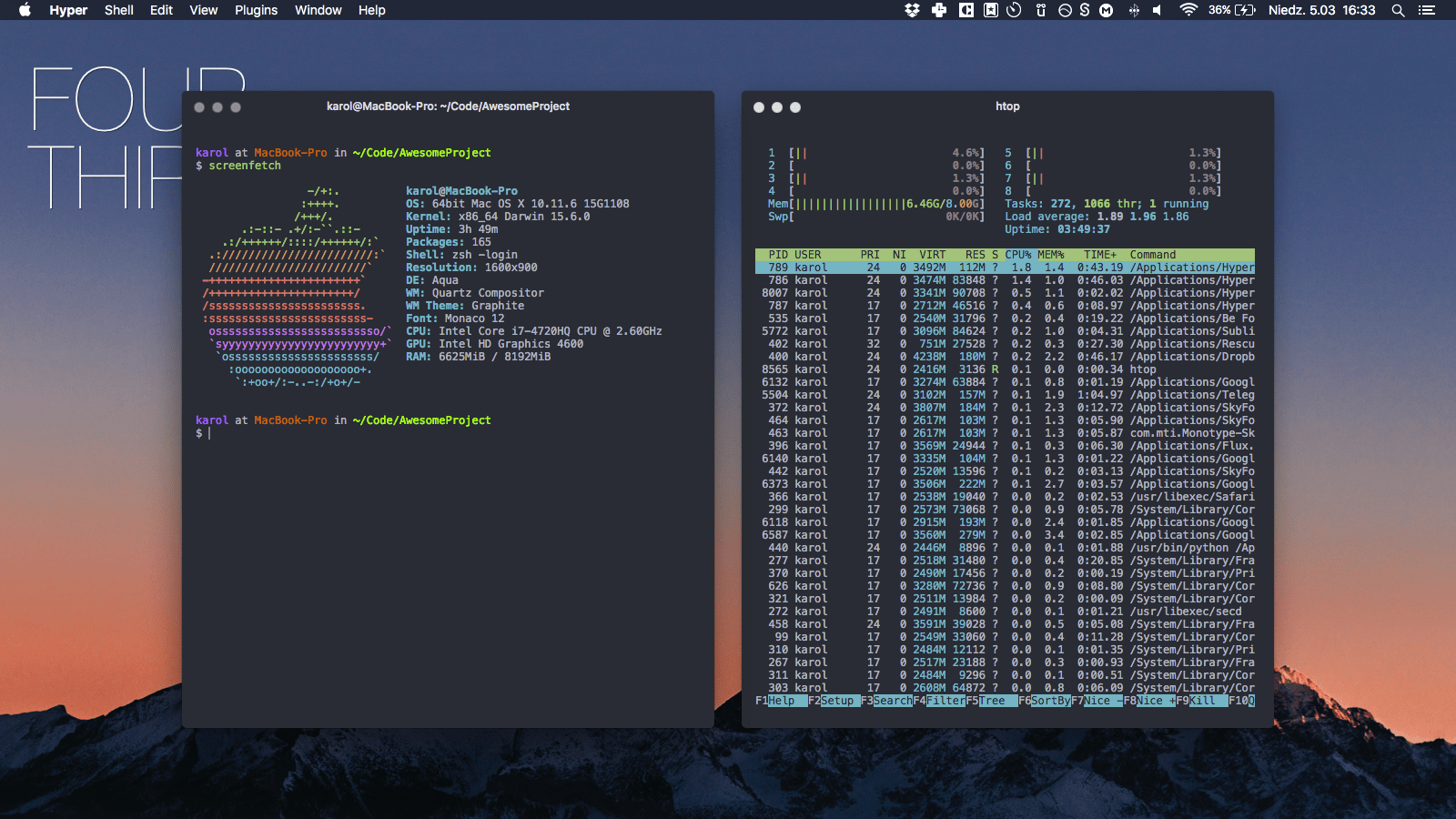This screenshot has width=1456, height=819.
Task: Click F8 Nice + in htop footer
Action: tap(1150, 701)
